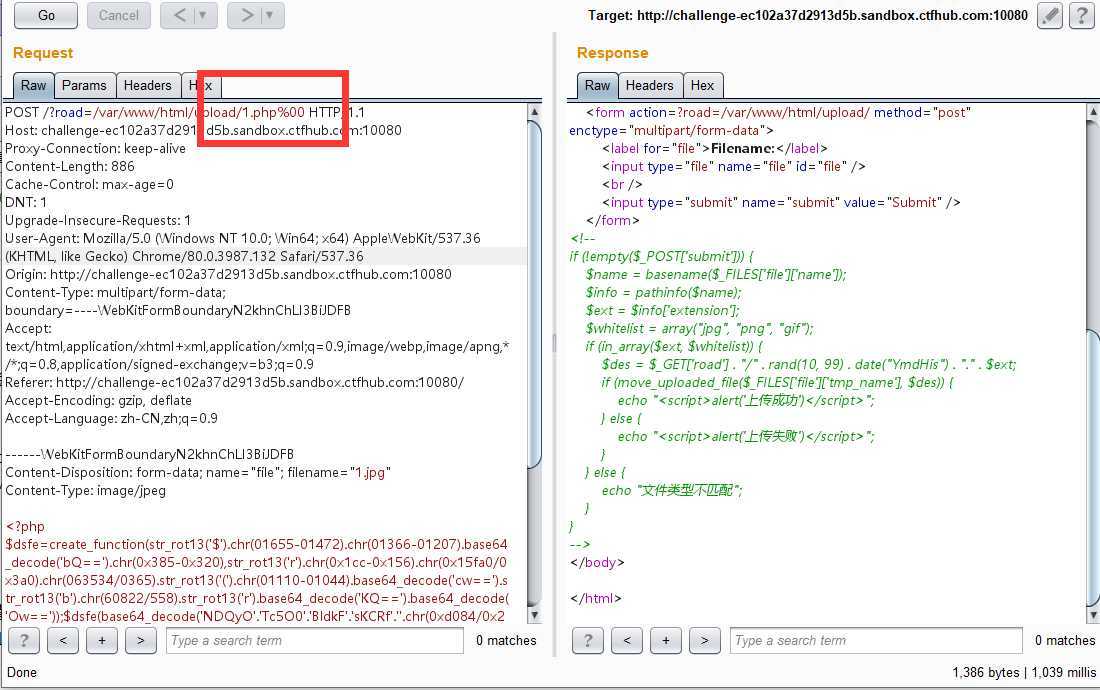The image size is (1100, 690).
Task: Click next match button in request search
Action: coord(141,640)
